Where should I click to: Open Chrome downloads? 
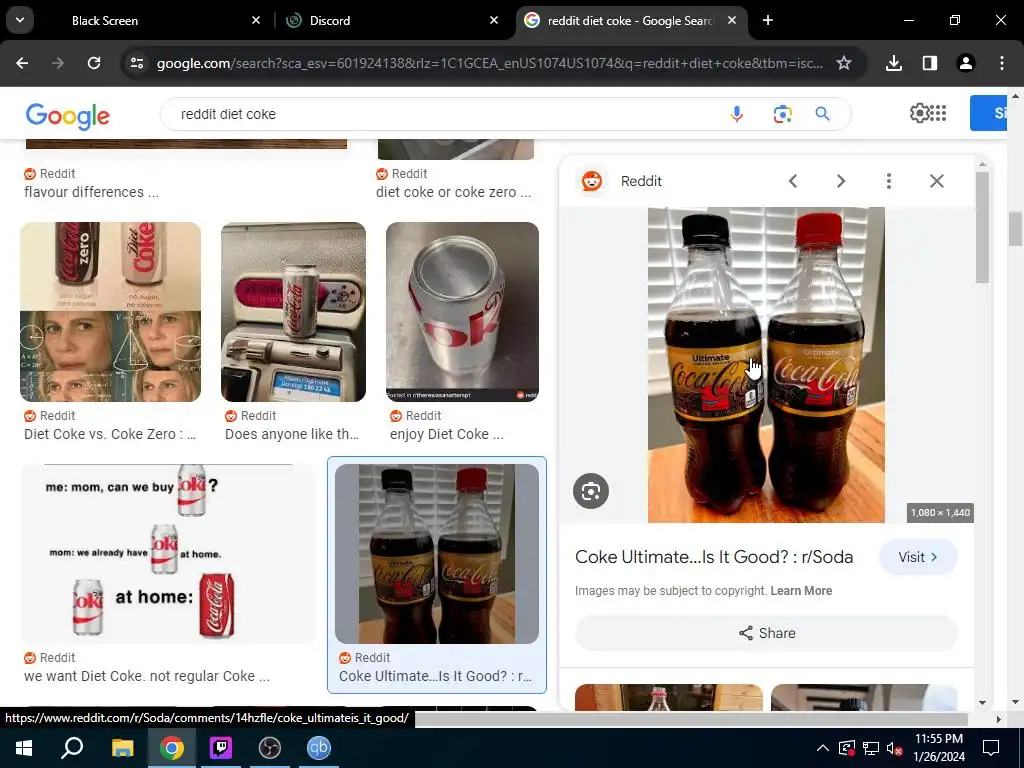[894, 63]
